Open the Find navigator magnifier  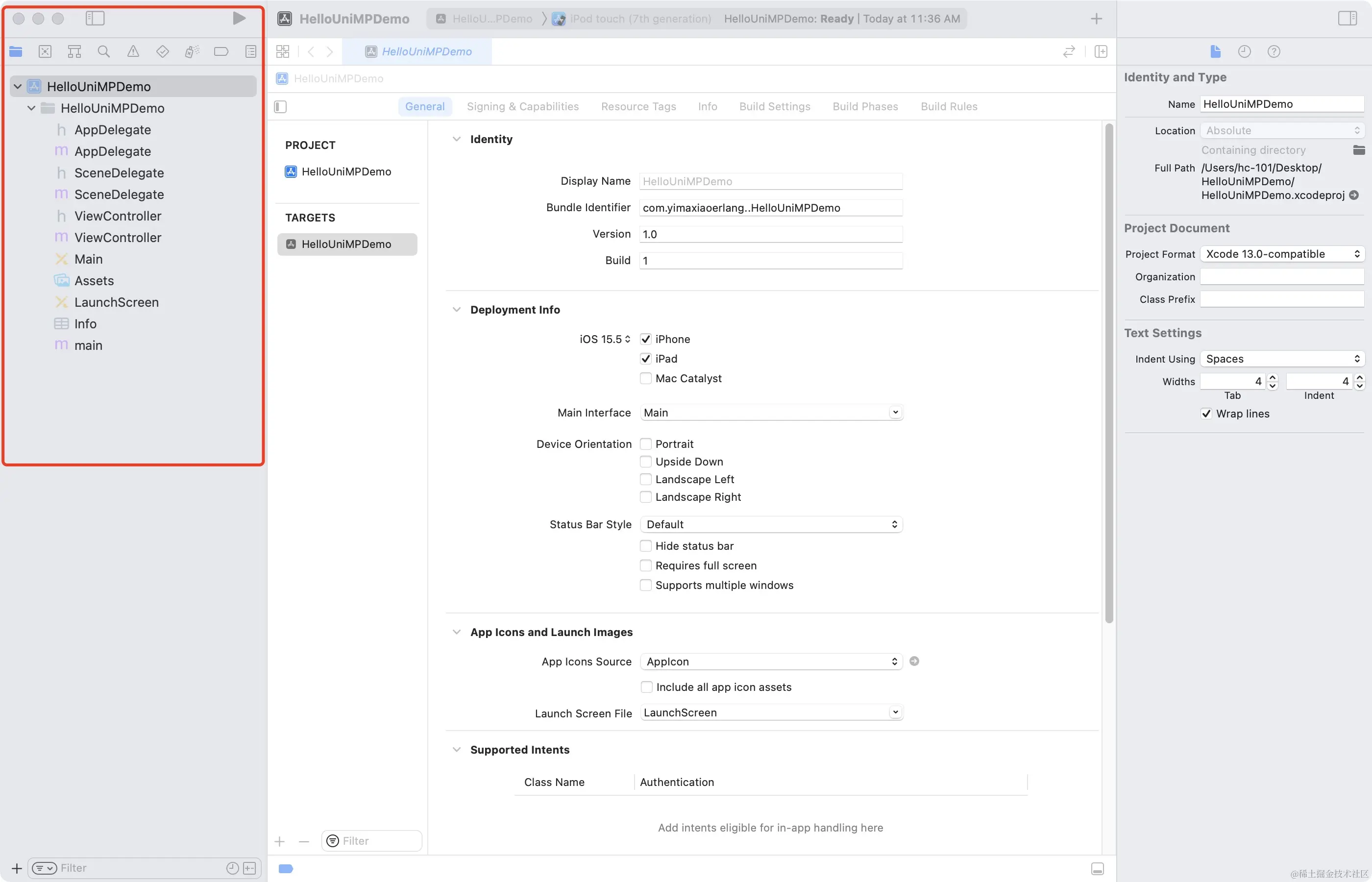click(104, 51)
